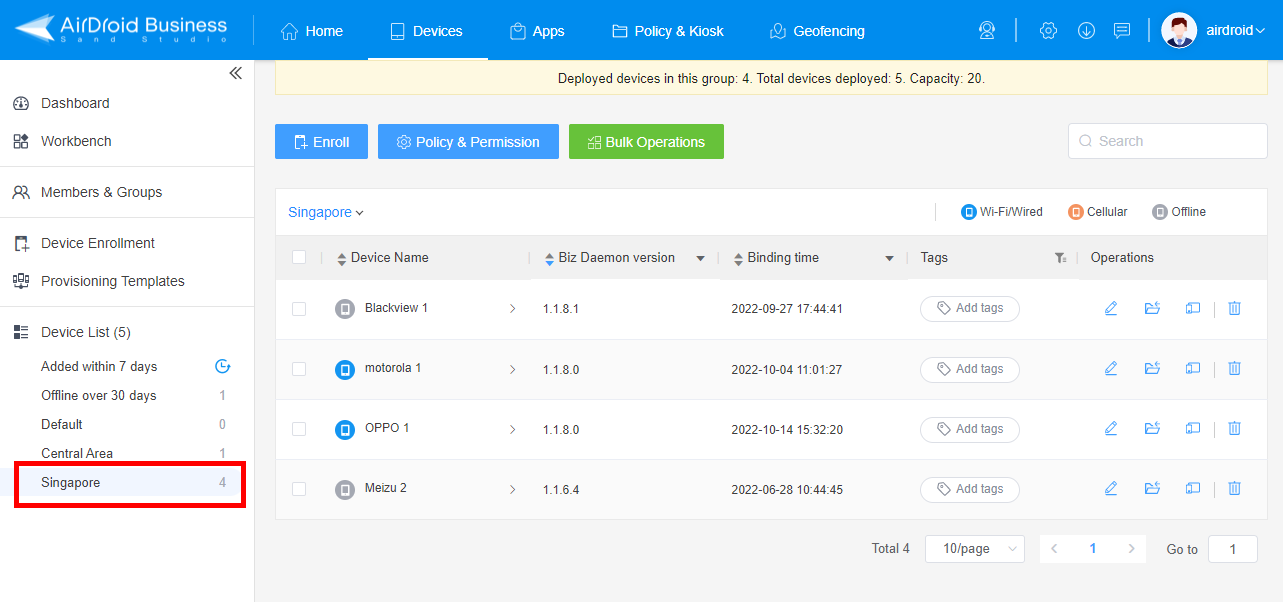Open the remote device icon for Blackview 1
The height and width of the screenshot is (602, 1283).
coord(1193,308)
